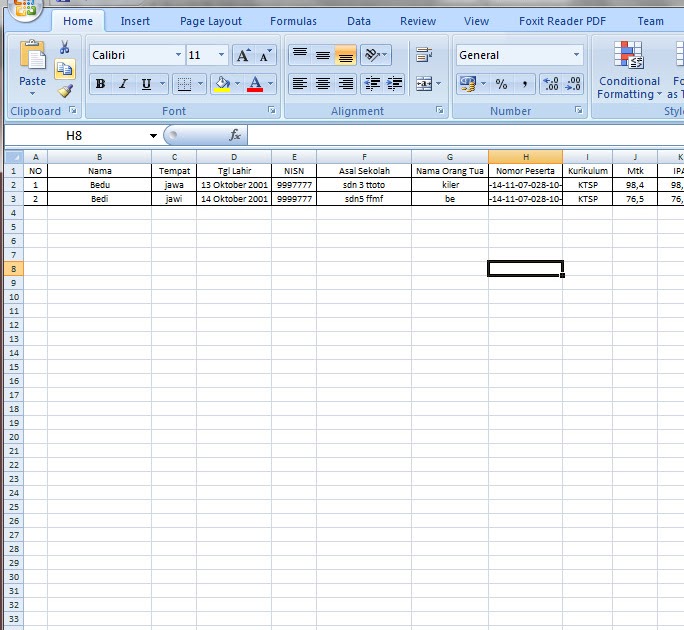Apply yellow fill color bucket

[222, 84]
